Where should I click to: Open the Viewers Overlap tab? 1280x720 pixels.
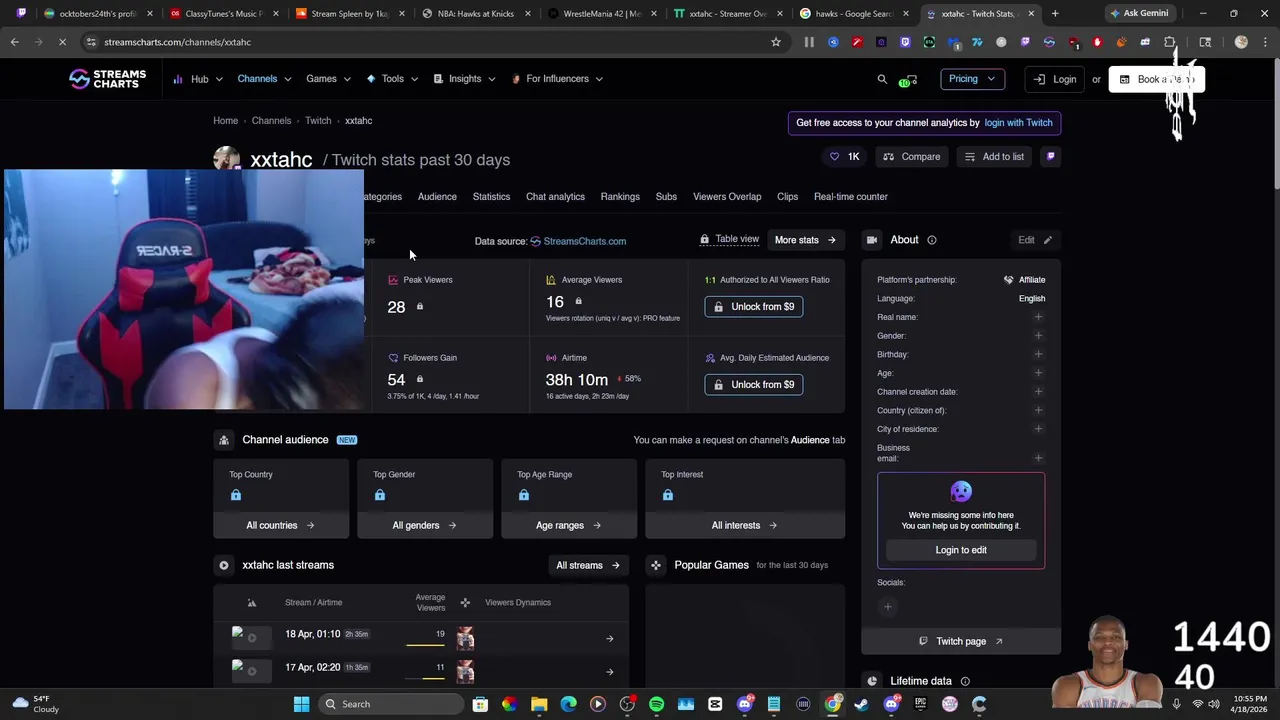[x=727, y=197]
